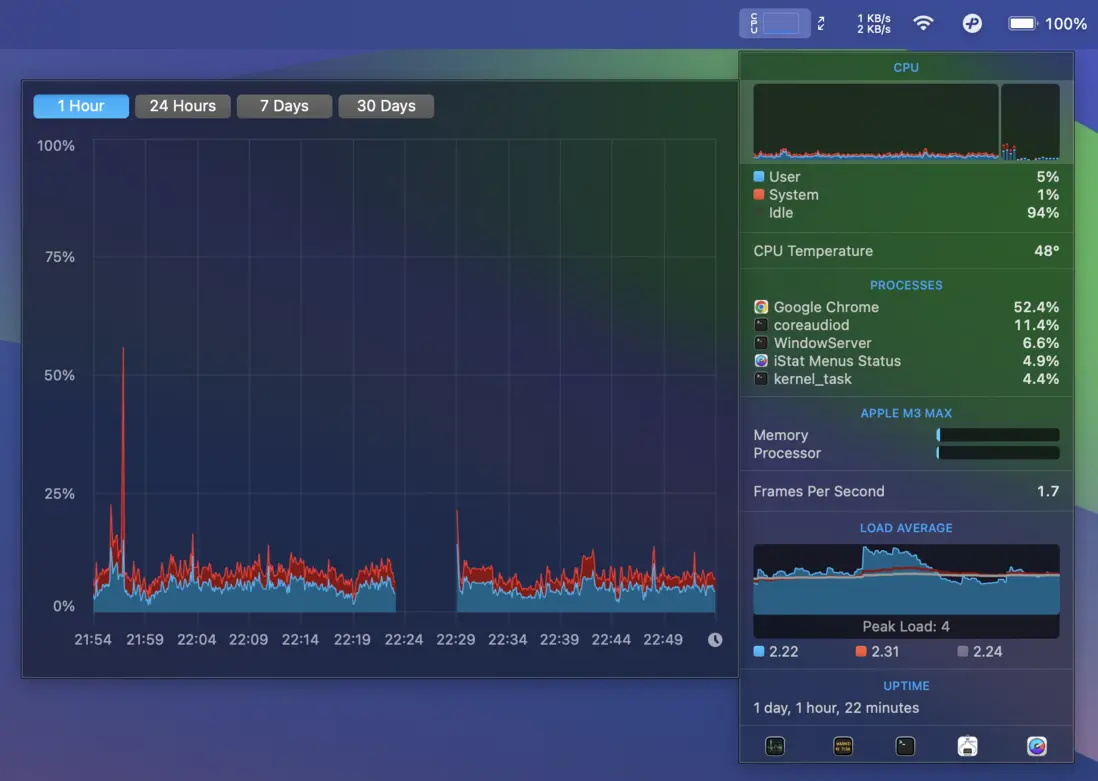Viewport: 1098px width, 781px height.
Task: Click the Processor usage bar
Action: point(998,453)
